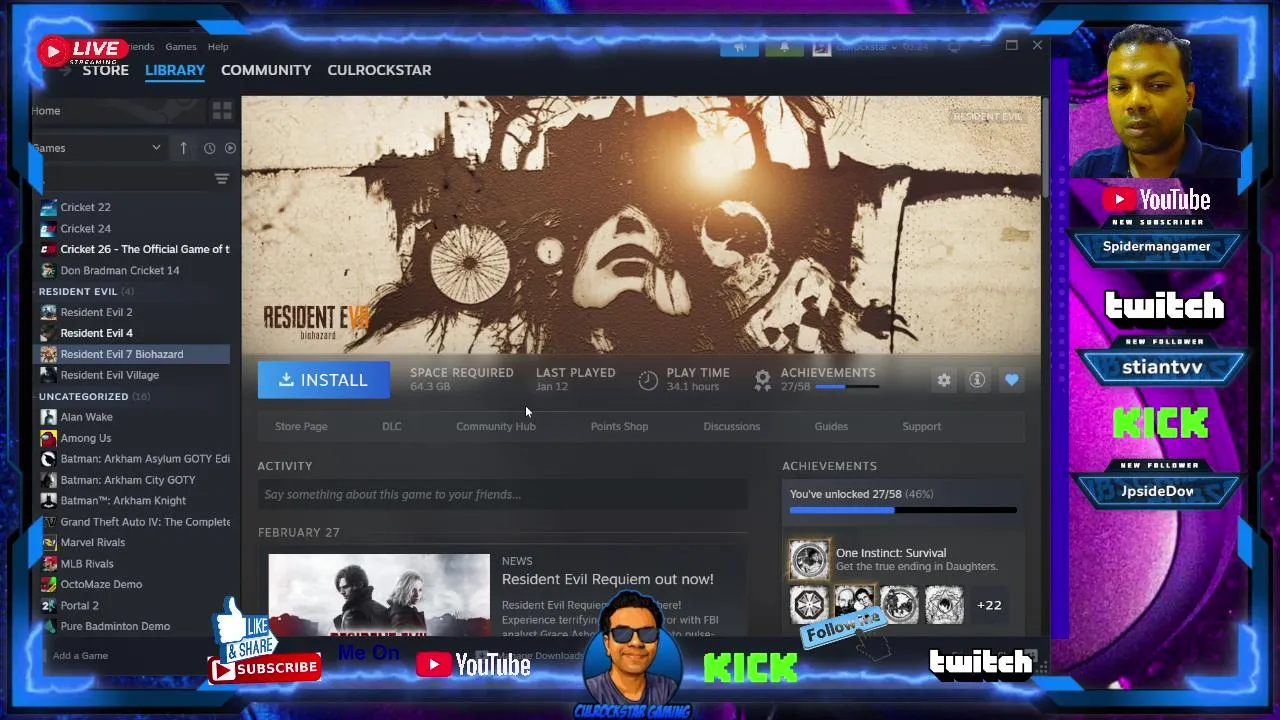Open the Games filter dropdown
The image size is (1280, 720).
pos(97,148)
